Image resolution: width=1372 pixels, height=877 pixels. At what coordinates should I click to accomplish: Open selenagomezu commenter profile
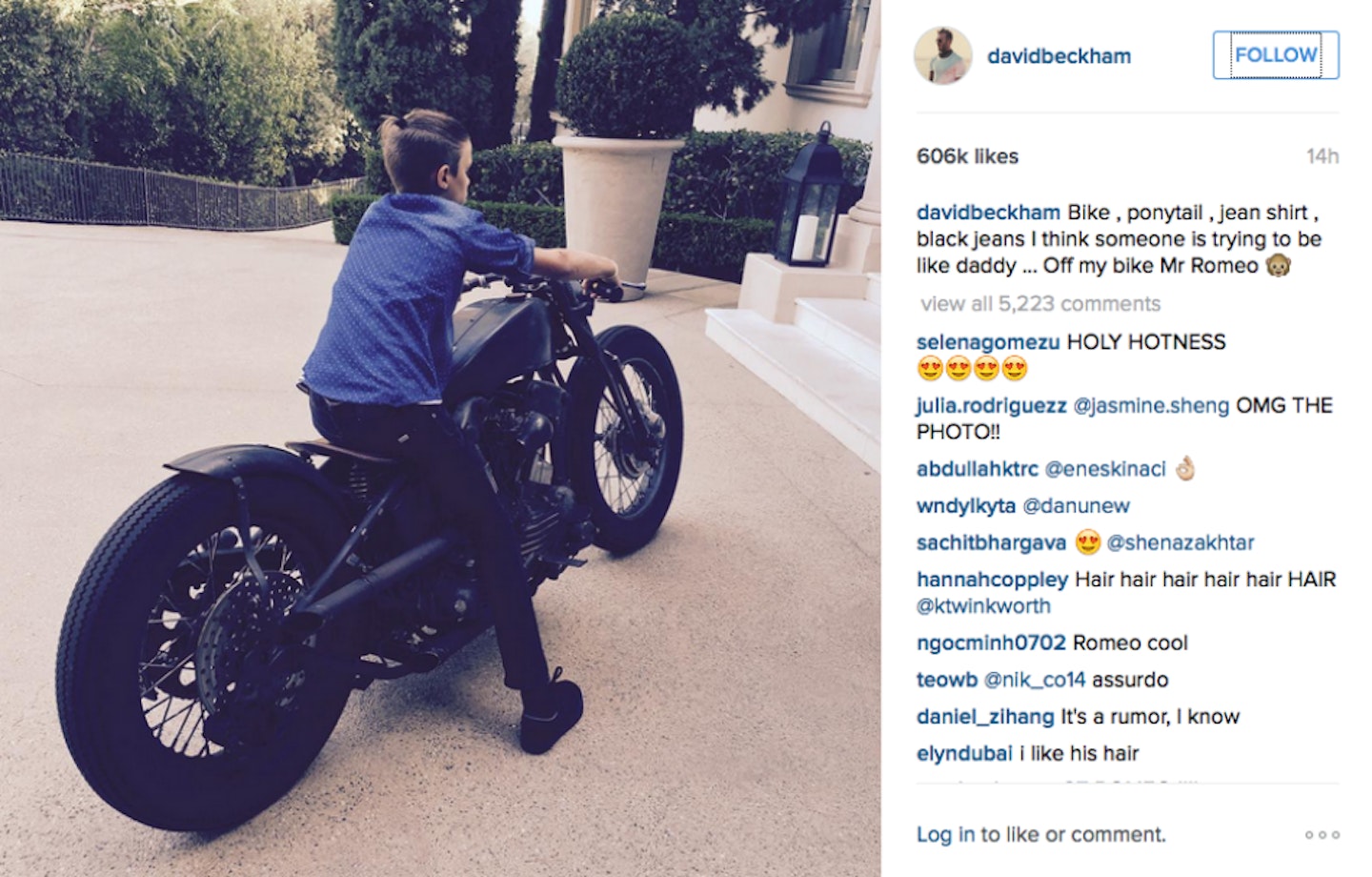[x=988, y=342]
